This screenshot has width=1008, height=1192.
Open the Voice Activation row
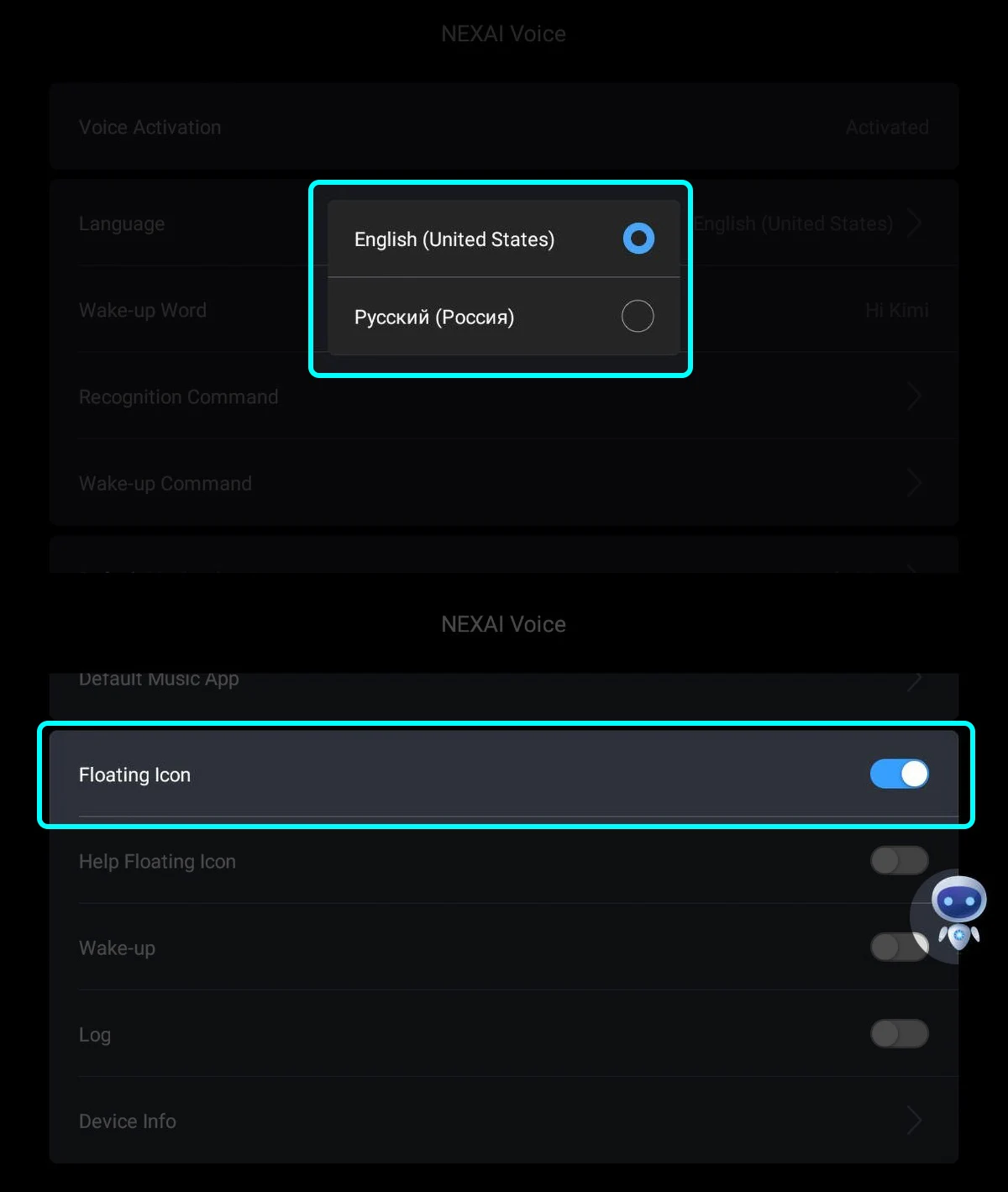[x=504, y=127]
